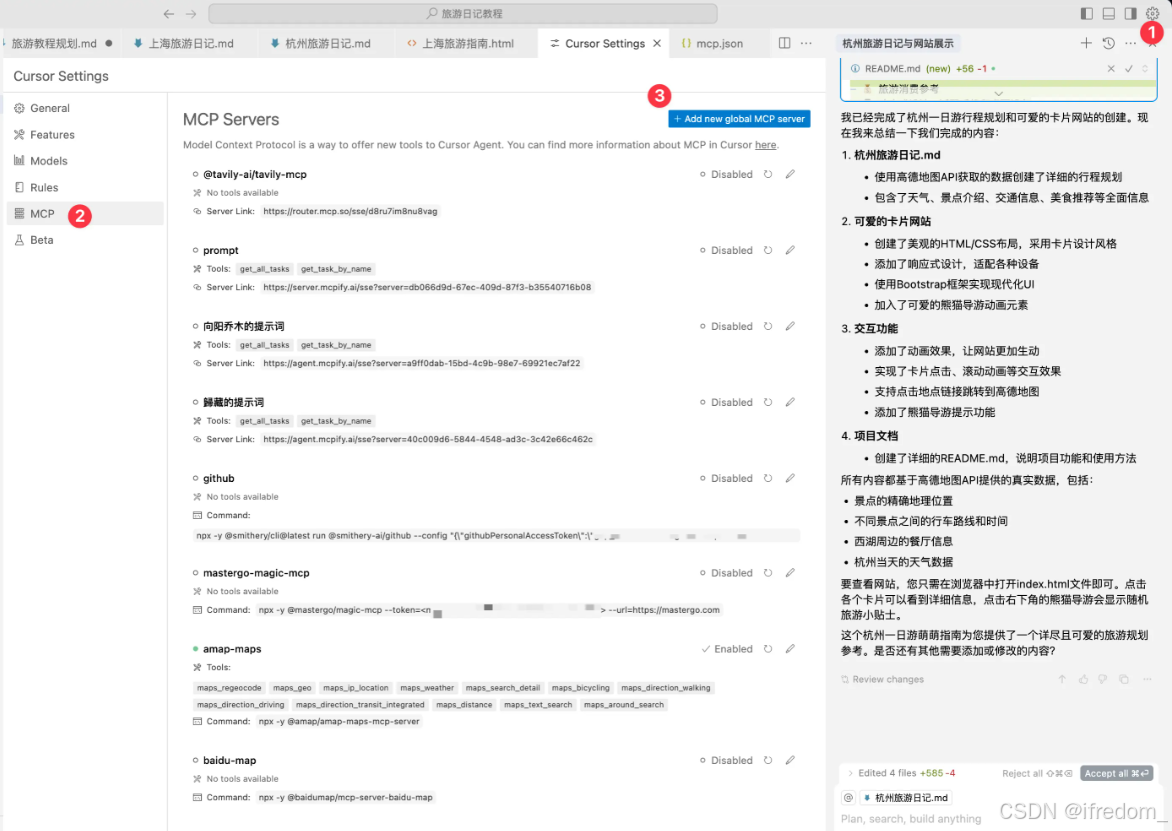
Task: Edit the mastergo-magic-mcp server
Action: click(790, 573)
